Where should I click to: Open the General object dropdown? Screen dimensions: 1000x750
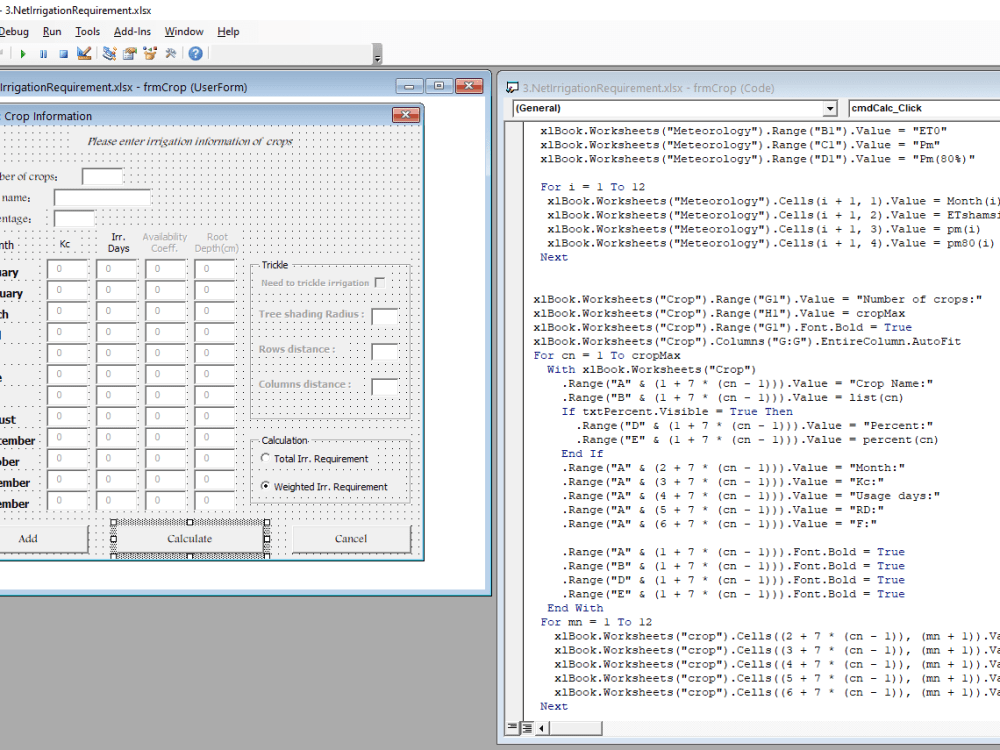pos(828,108)
